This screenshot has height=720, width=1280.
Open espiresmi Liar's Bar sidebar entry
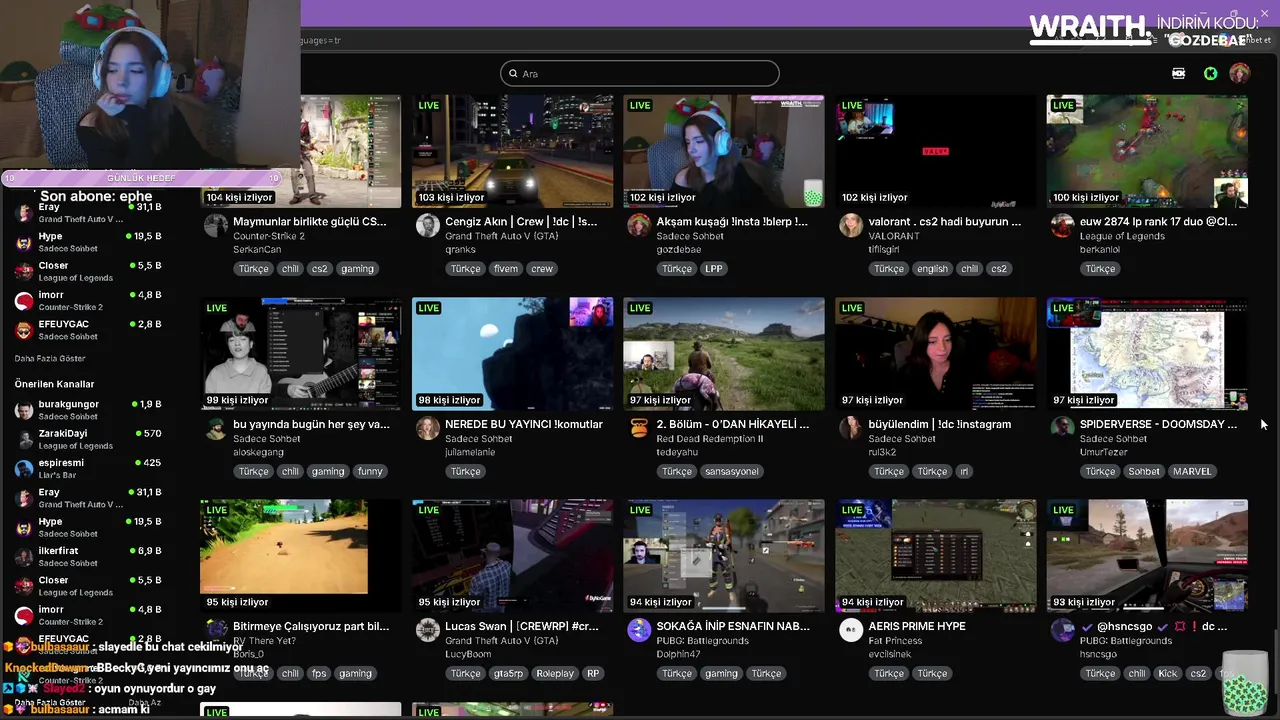tap(88, 468)
